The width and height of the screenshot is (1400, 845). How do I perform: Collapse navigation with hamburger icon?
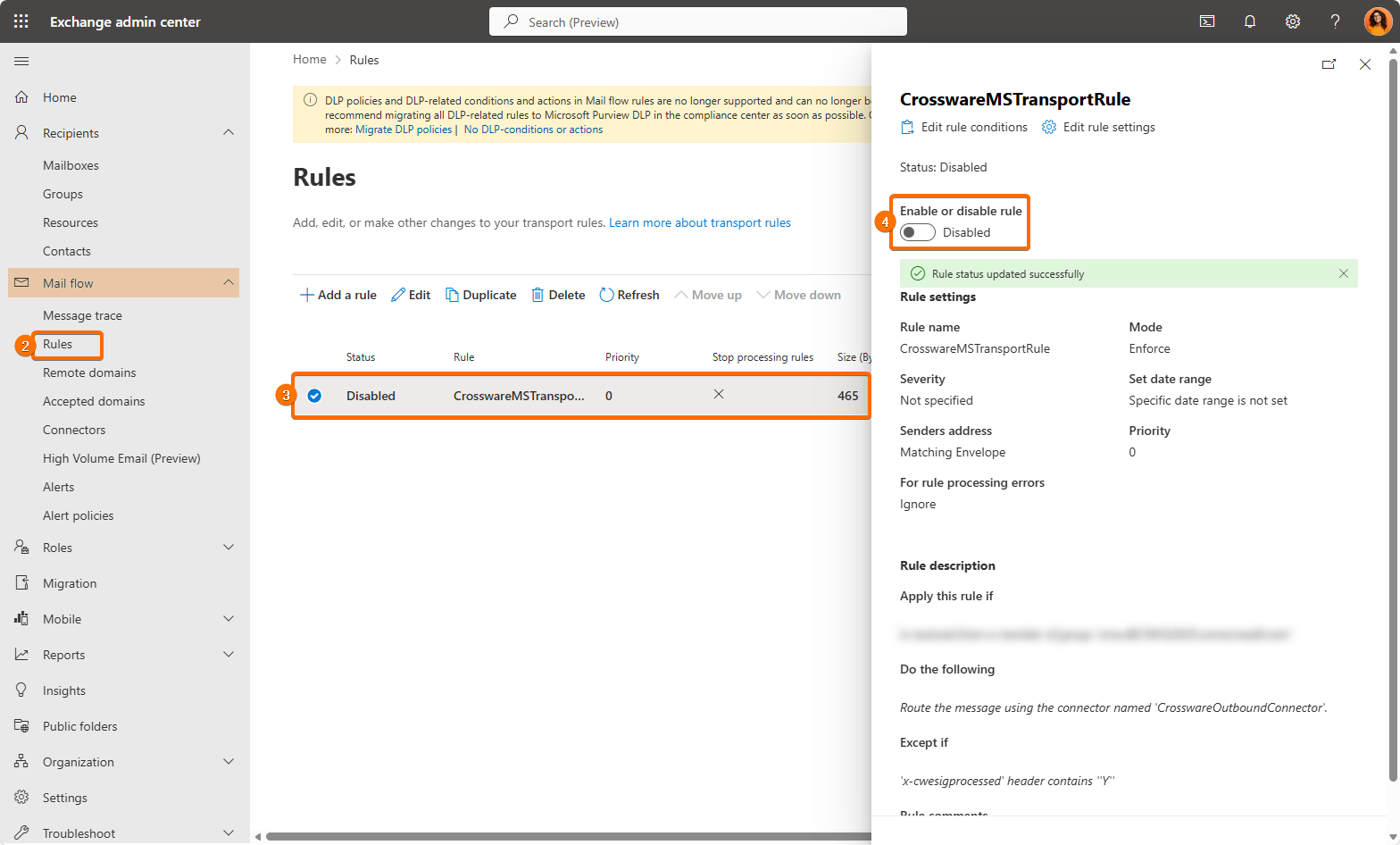(x=21, y=61)
